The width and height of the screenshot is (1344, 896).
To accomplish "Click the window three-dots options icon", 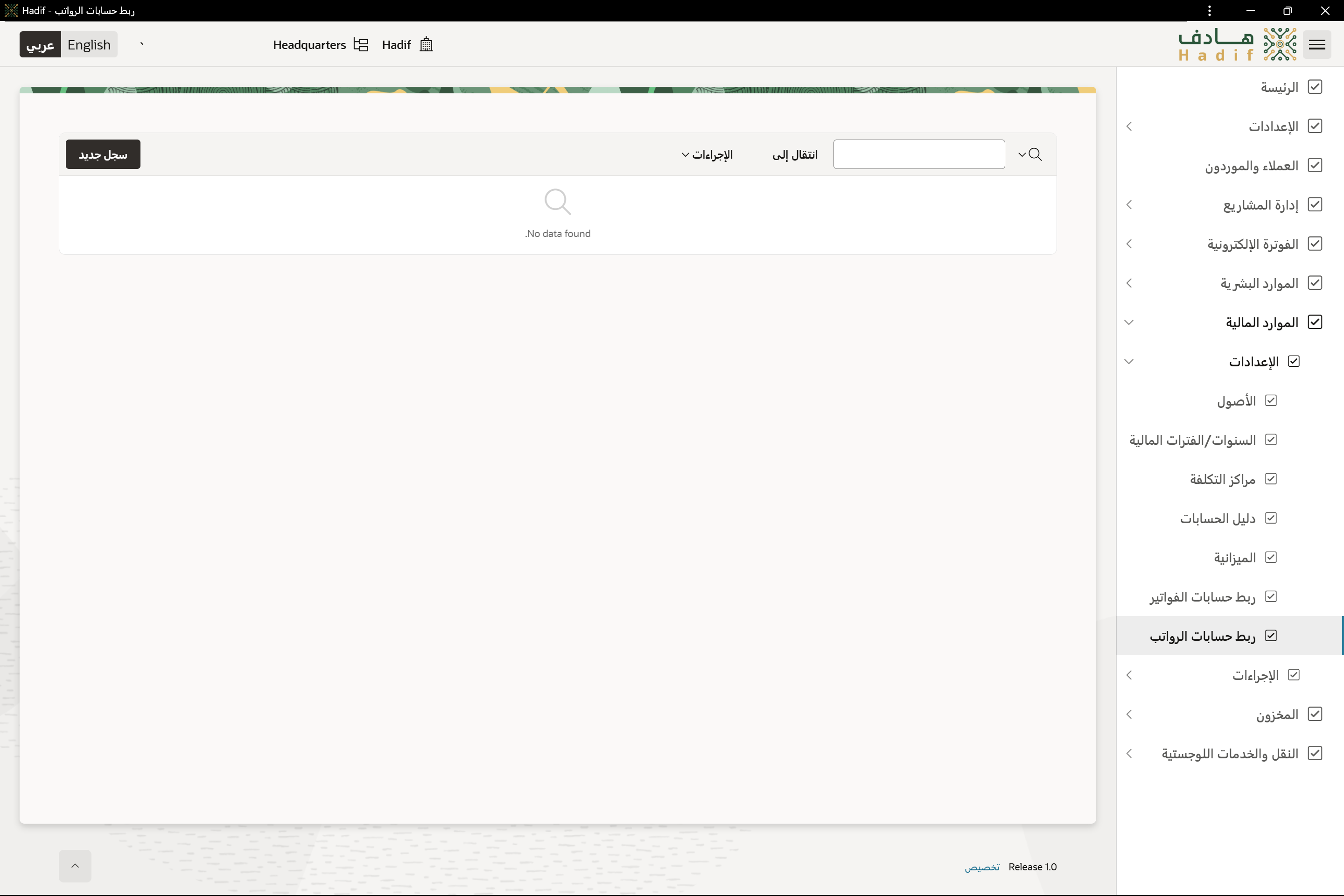I will 1209,11.
